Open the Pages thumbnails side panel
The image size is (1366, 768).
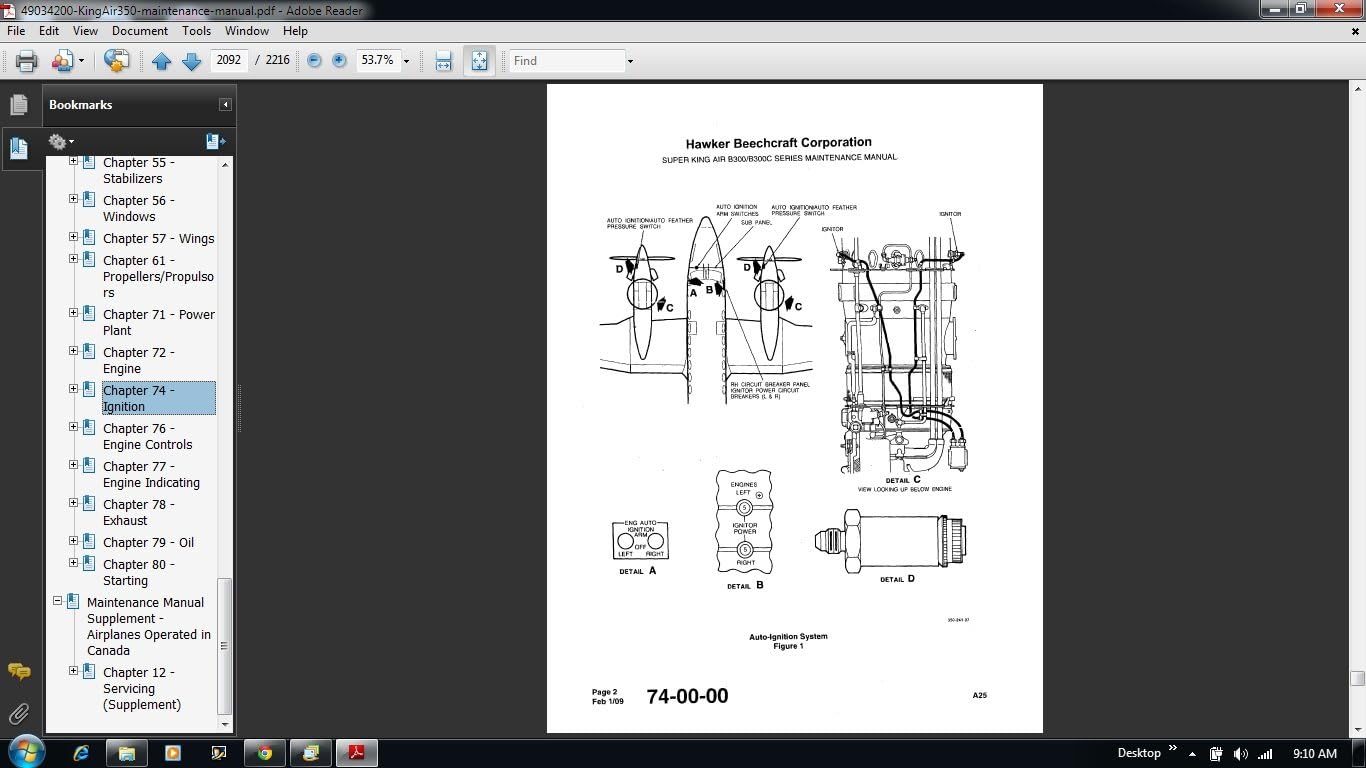coord(18,105)
